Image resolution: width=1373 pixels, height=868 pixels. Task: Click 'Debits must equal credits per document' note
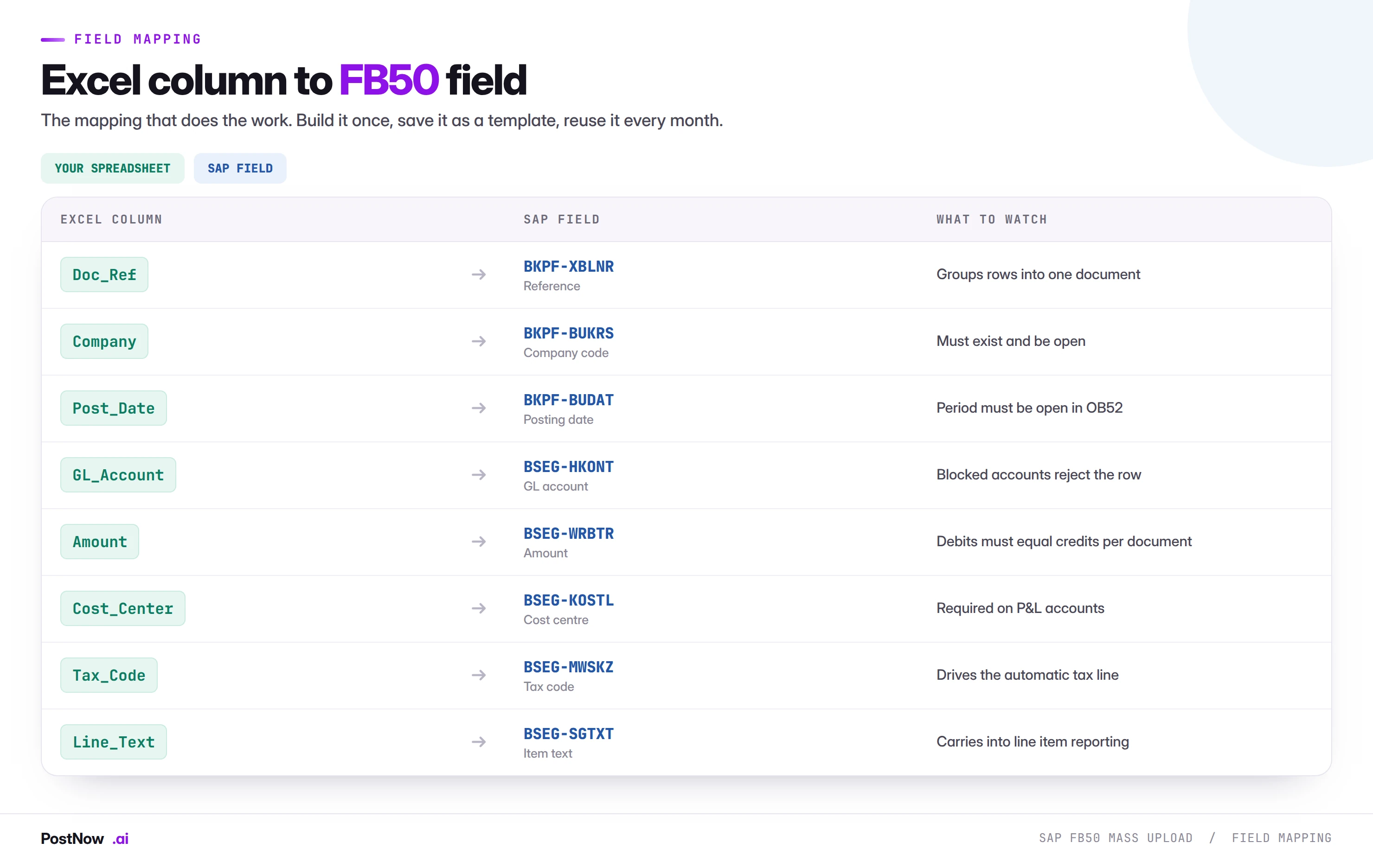1064,541
